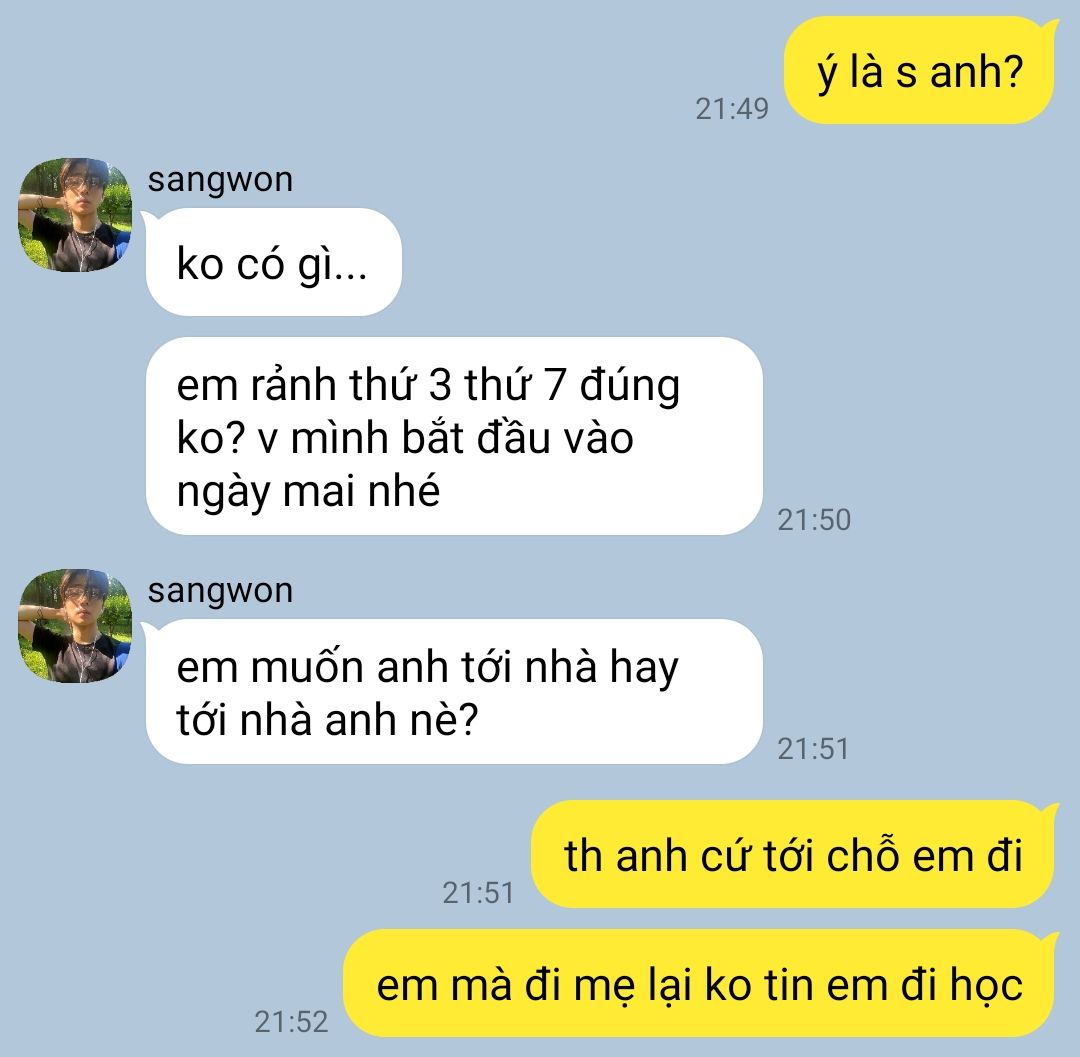
Task: Click the 21:50 timestamp
Action: (x=814, y=520)
